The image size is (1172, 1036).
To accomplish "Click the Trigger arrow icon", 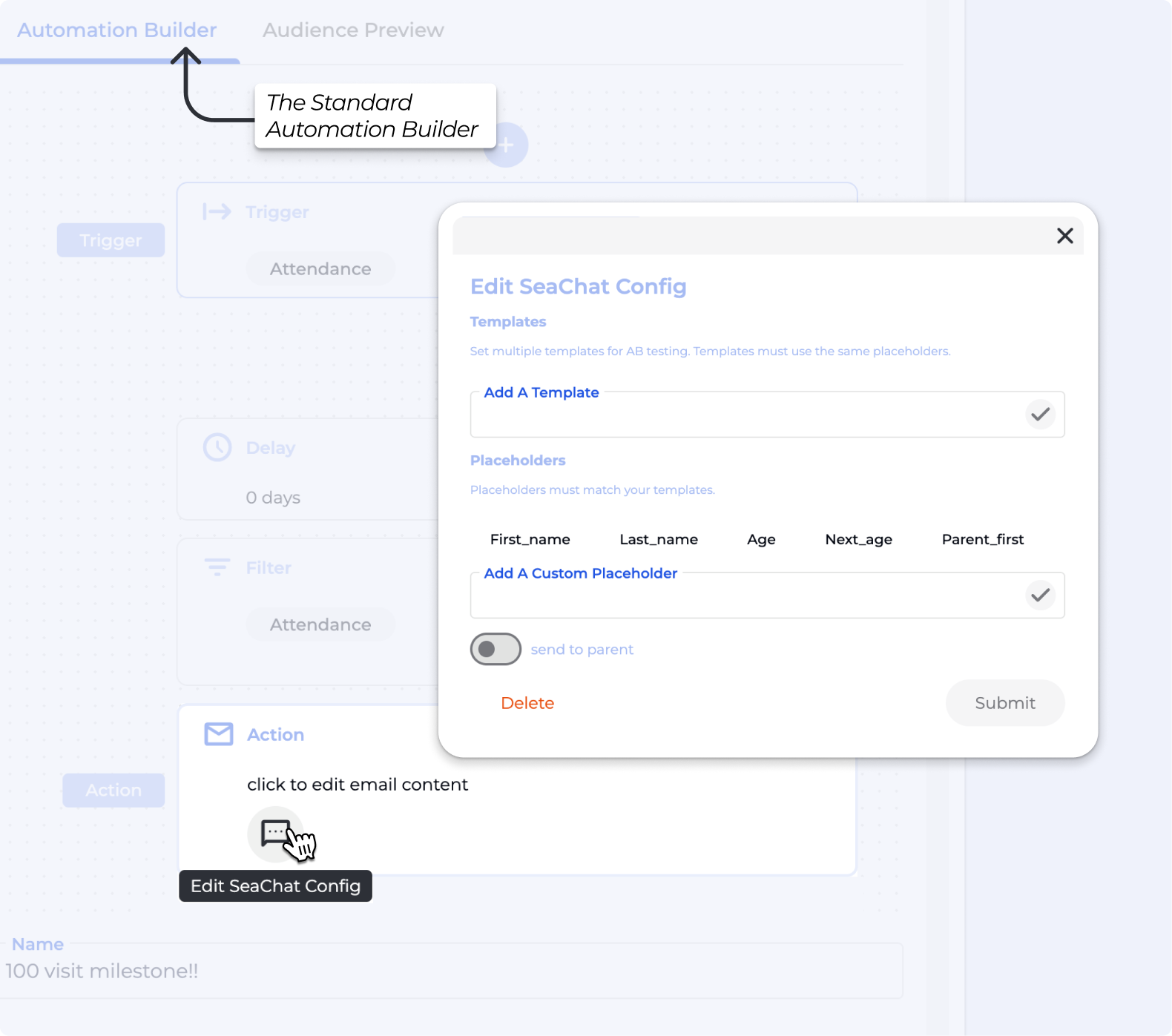I will coord(217,212).
